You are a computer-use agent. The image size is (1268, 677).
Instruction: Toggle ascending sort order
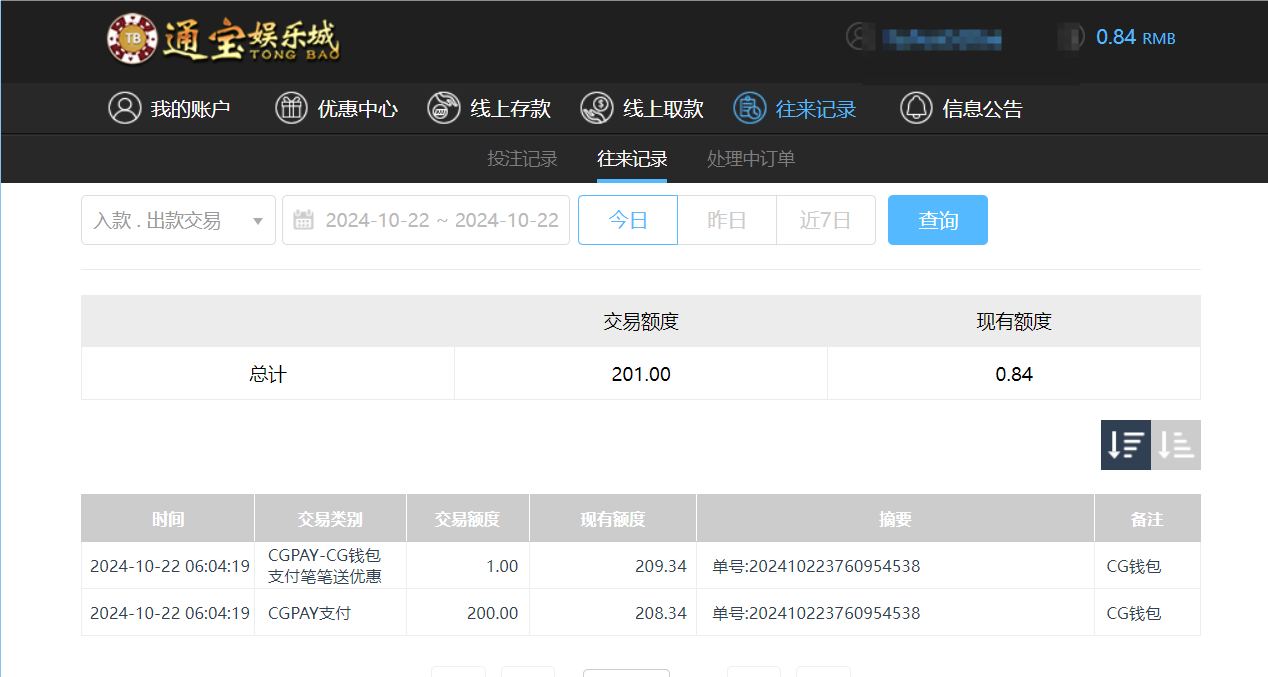click(x=1176, y=444)
